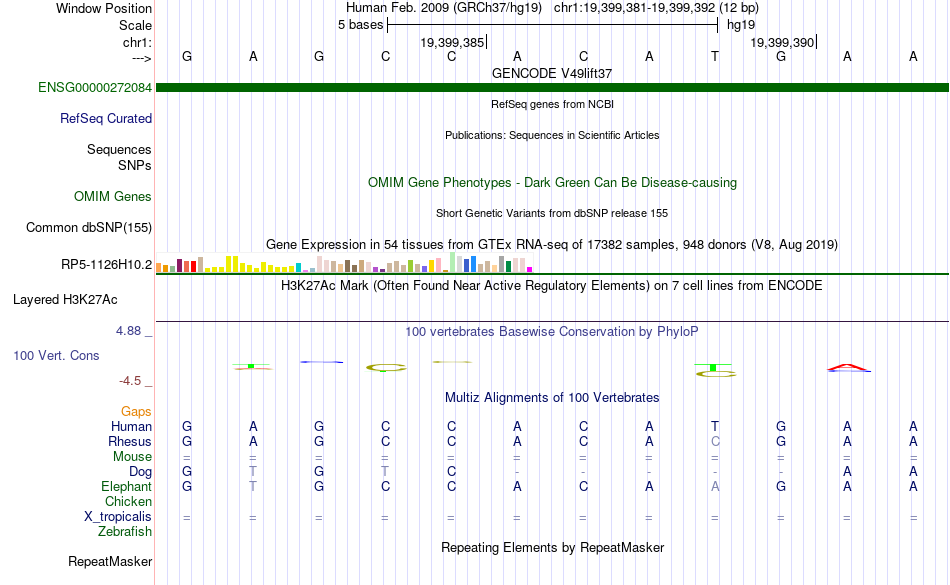This screenshot has width=950, height=585.
Task: Select the Dog alignment row label
Action: click(x=140, y=471)
